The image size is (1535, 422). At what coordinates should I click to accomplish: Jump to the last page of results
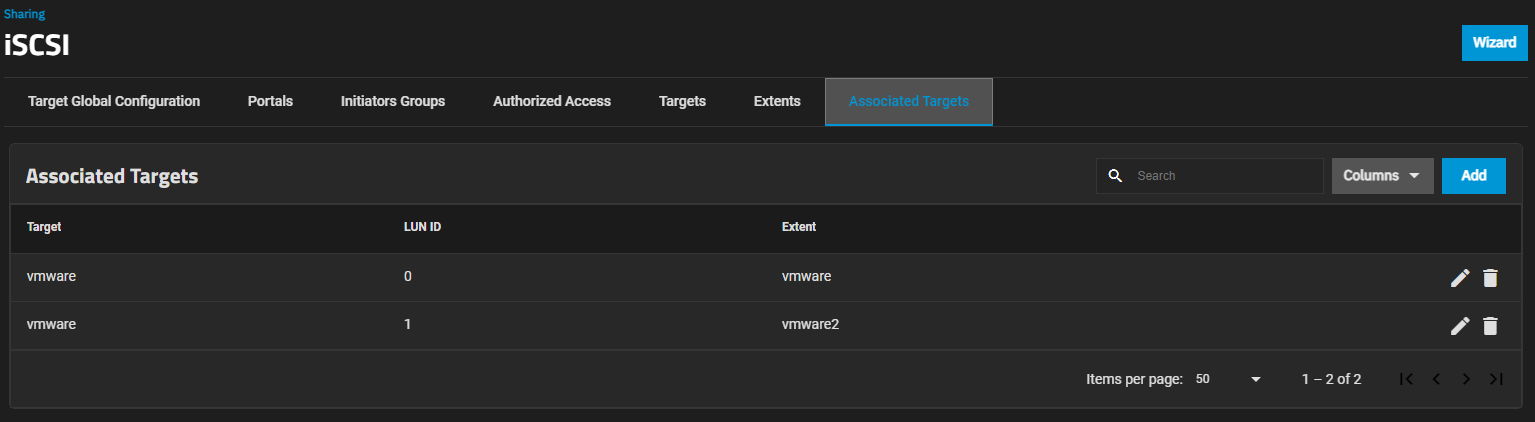1496,379
